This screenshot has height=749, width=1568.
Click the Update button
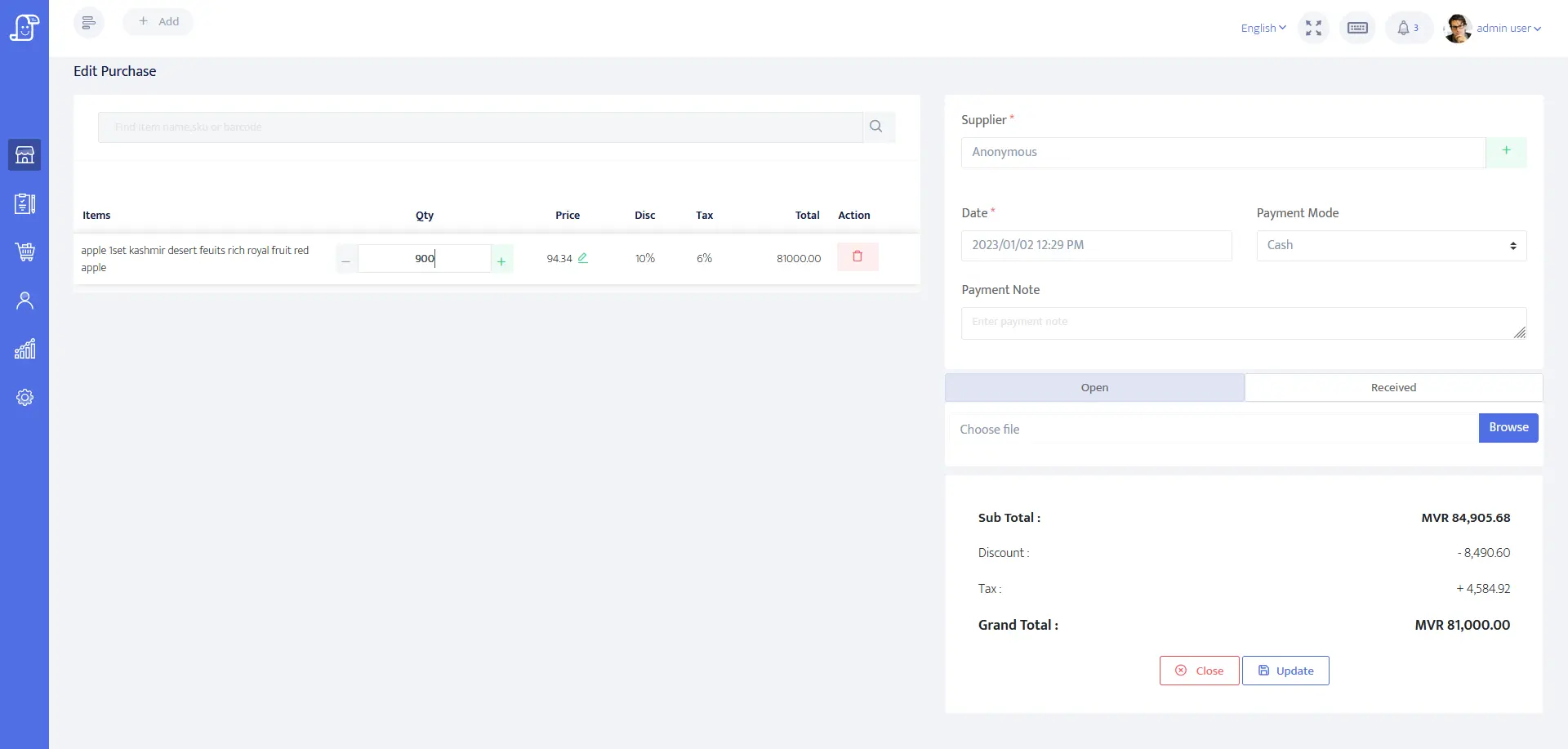(x=1285, y=671)
